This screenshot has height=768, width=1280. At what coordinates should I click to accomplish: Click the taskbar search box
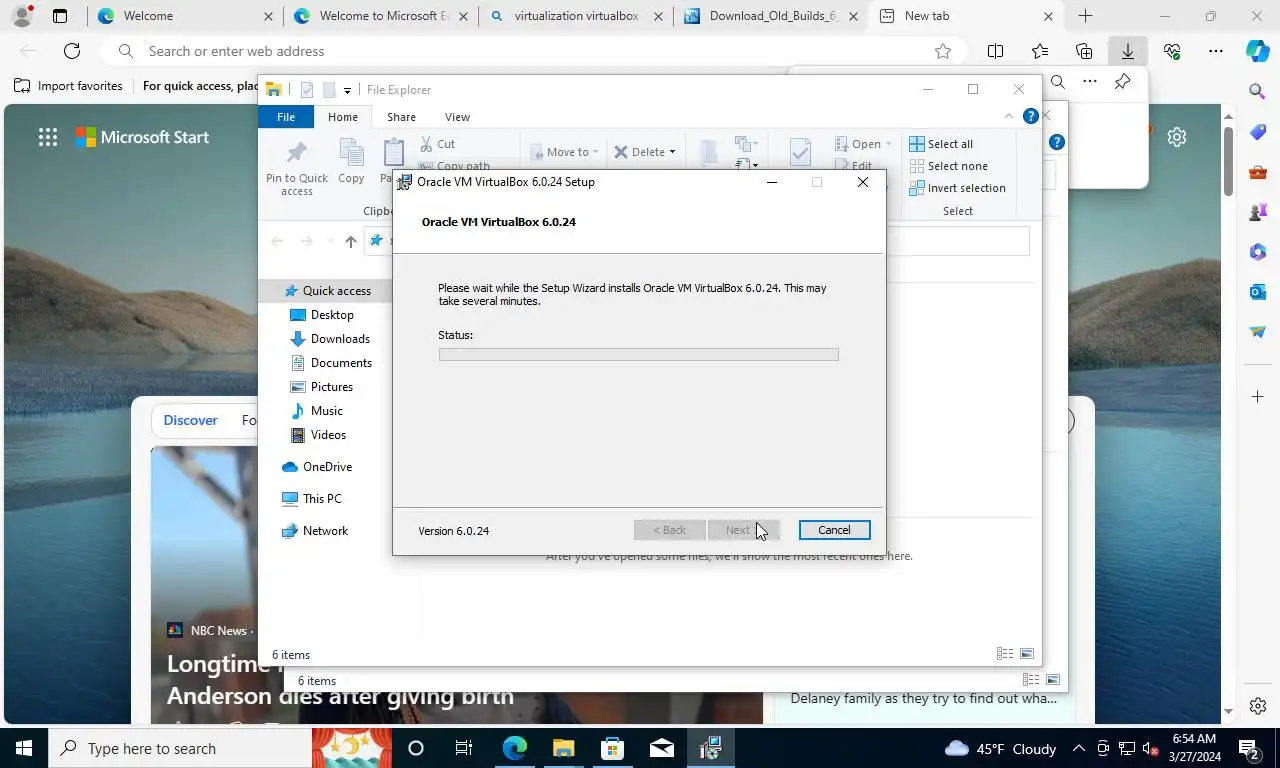pos(180,748)
